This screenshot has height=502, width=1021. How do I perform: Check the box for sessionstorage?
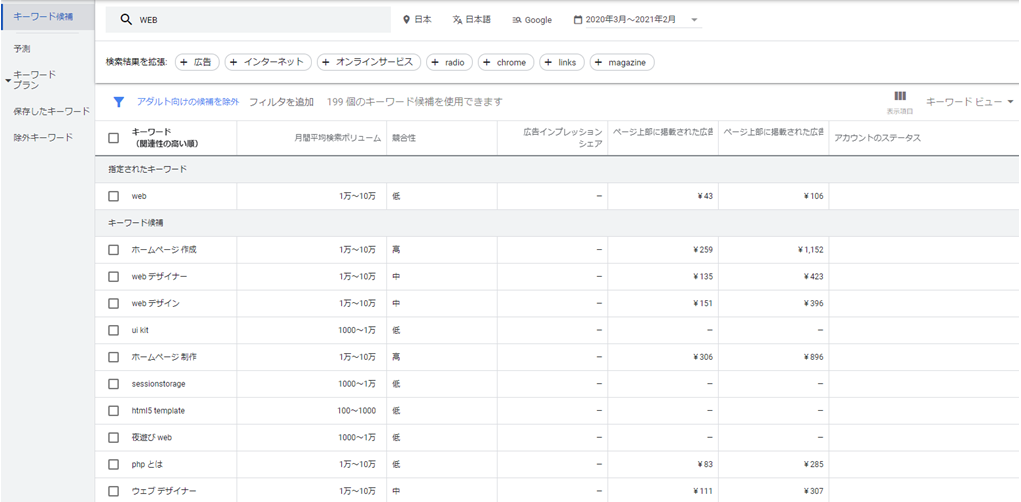(x=114, y=384)
